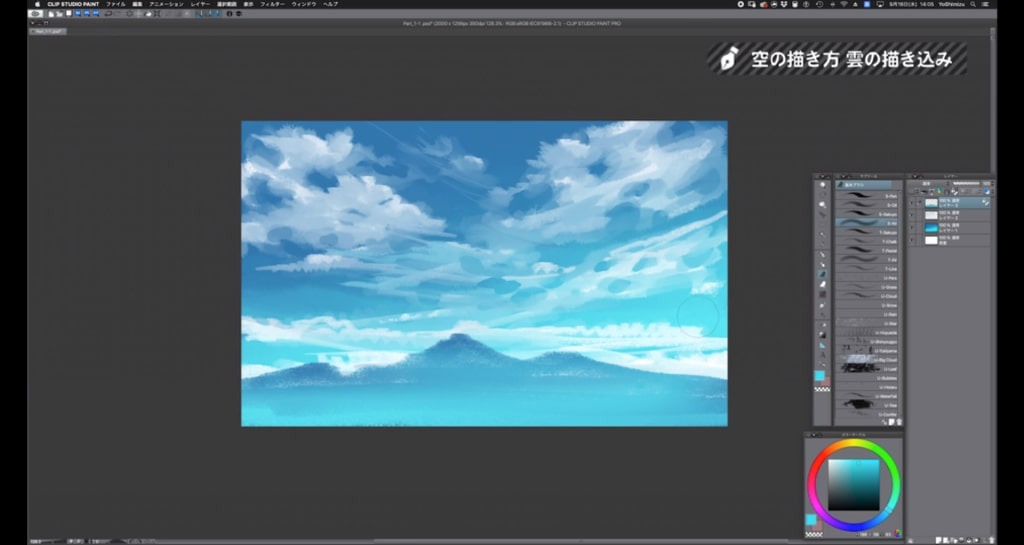The height and width of the screenshot is (545, 1024).
Task: Select transparent color in the Color Wheel palette
Action: point(814,535)
